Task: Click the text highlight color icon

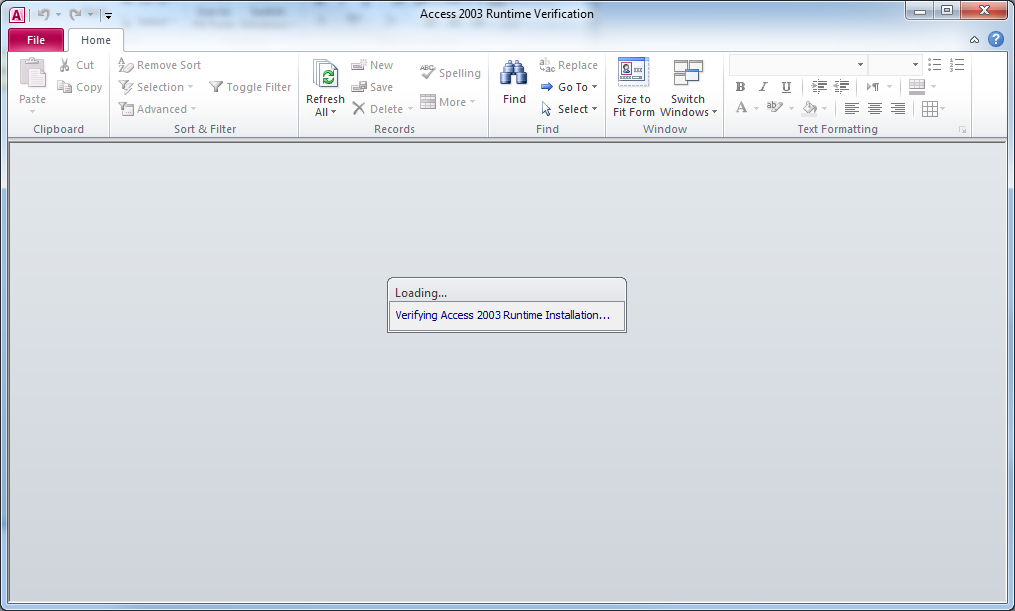Action: tap(774, 108)
